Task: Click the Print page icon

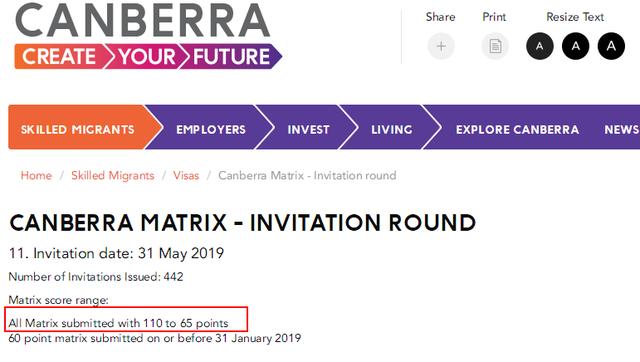Action: tap(495, 46)
